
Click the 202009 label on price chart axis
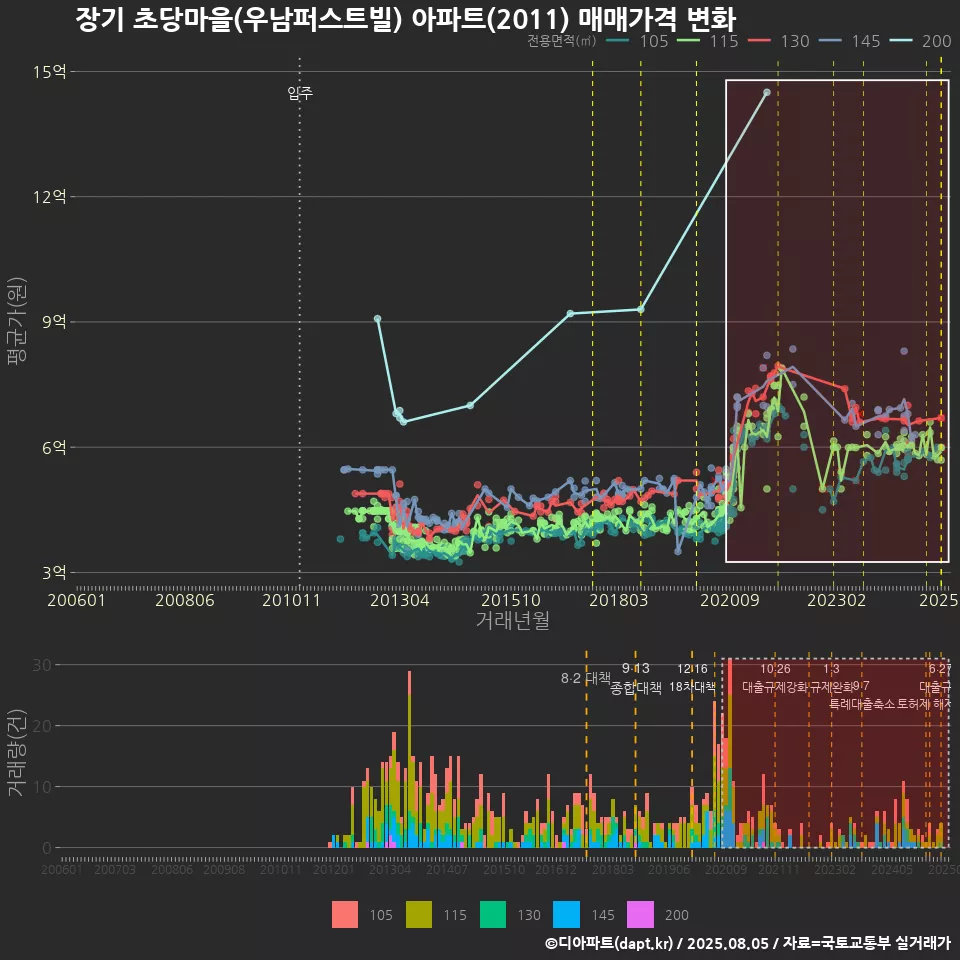pos(730,600)
